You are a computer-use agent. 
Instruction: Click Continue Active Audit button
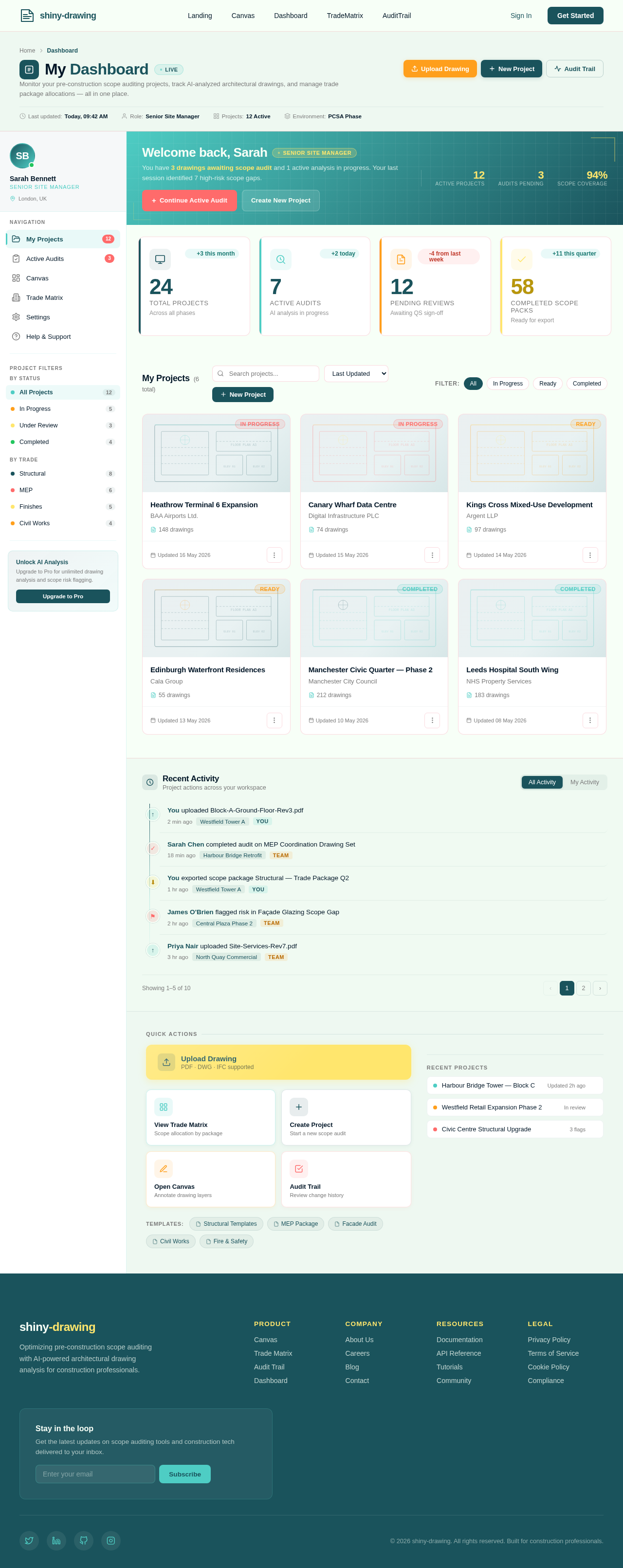(189, 200)
